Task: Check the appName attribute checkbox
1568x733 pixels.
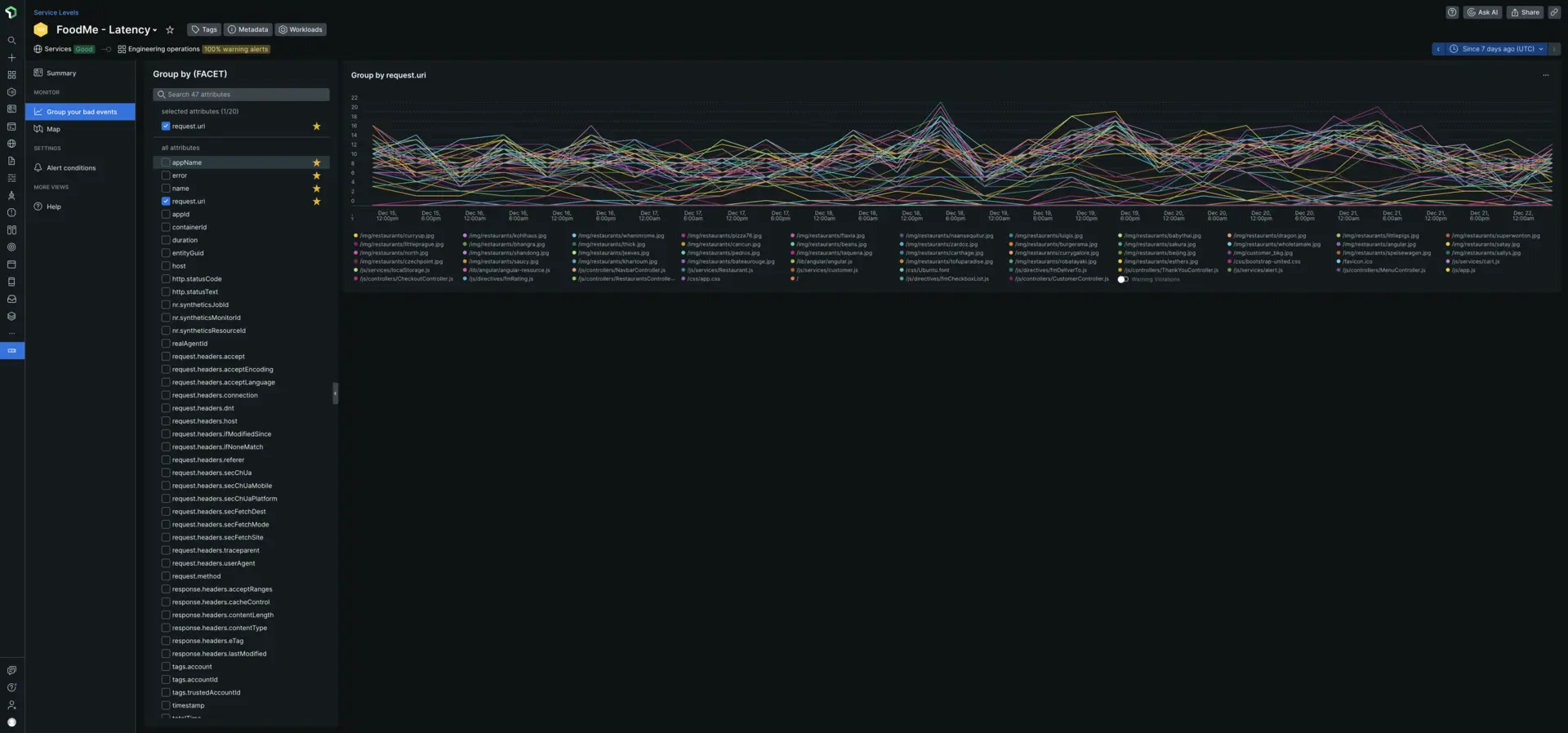Action: point(166,162)
